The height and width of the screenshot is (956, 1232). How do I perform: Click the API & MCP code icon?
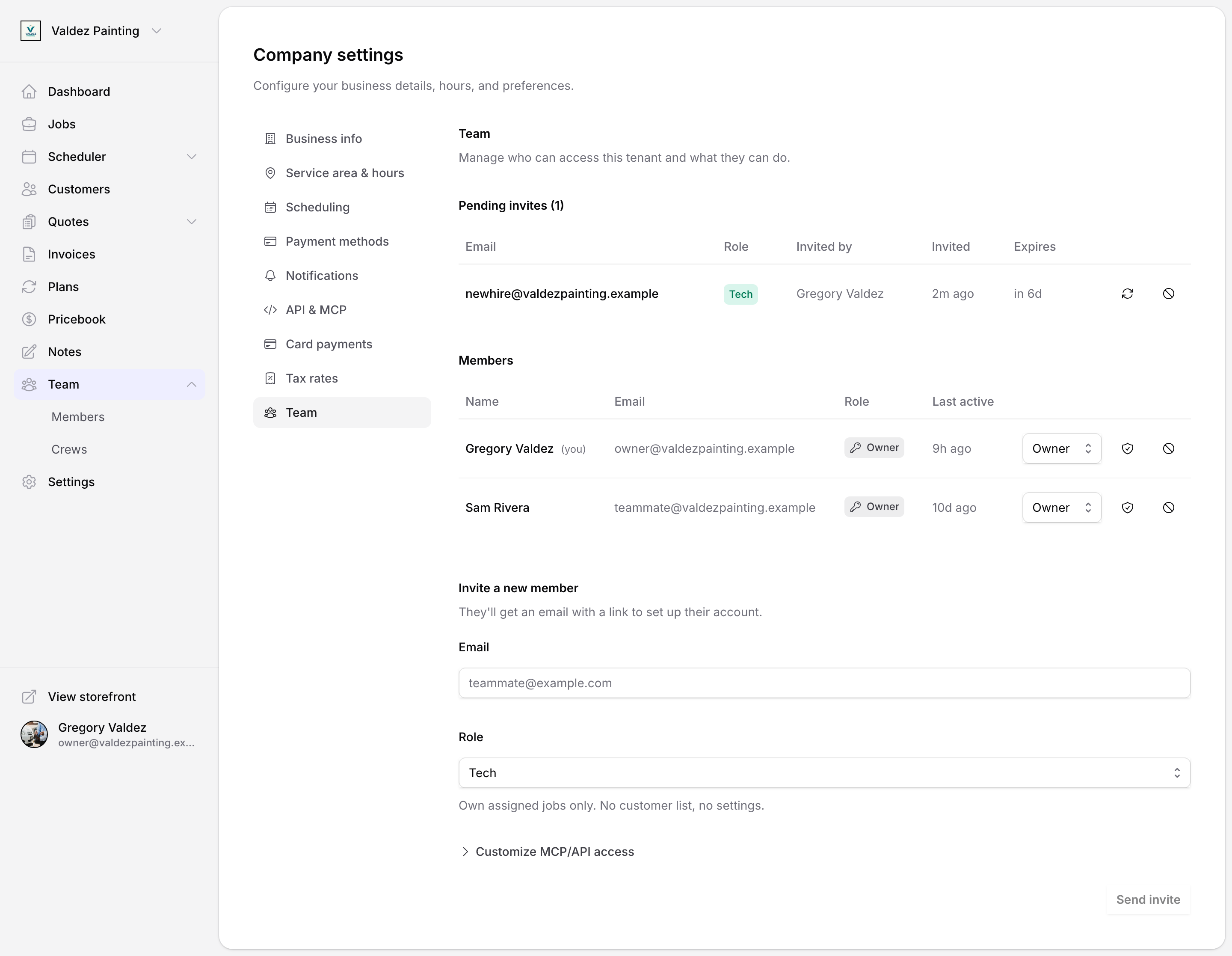click(x=270, y=310)
